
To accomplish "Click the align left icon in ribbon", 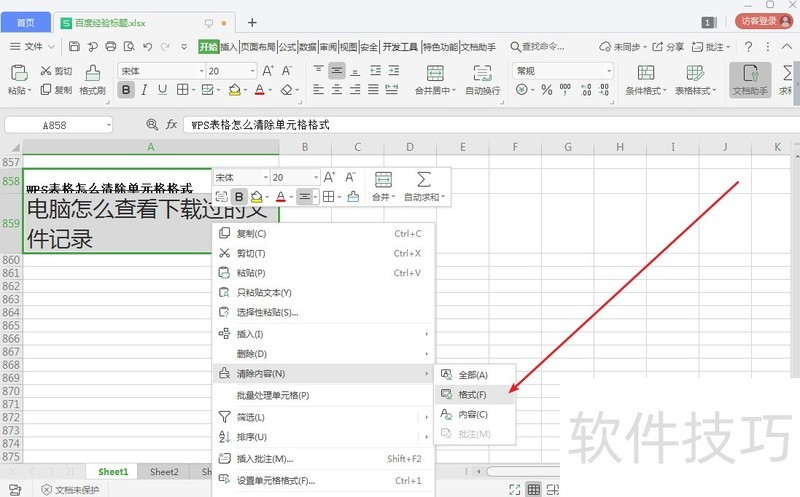I will point(318,90).
